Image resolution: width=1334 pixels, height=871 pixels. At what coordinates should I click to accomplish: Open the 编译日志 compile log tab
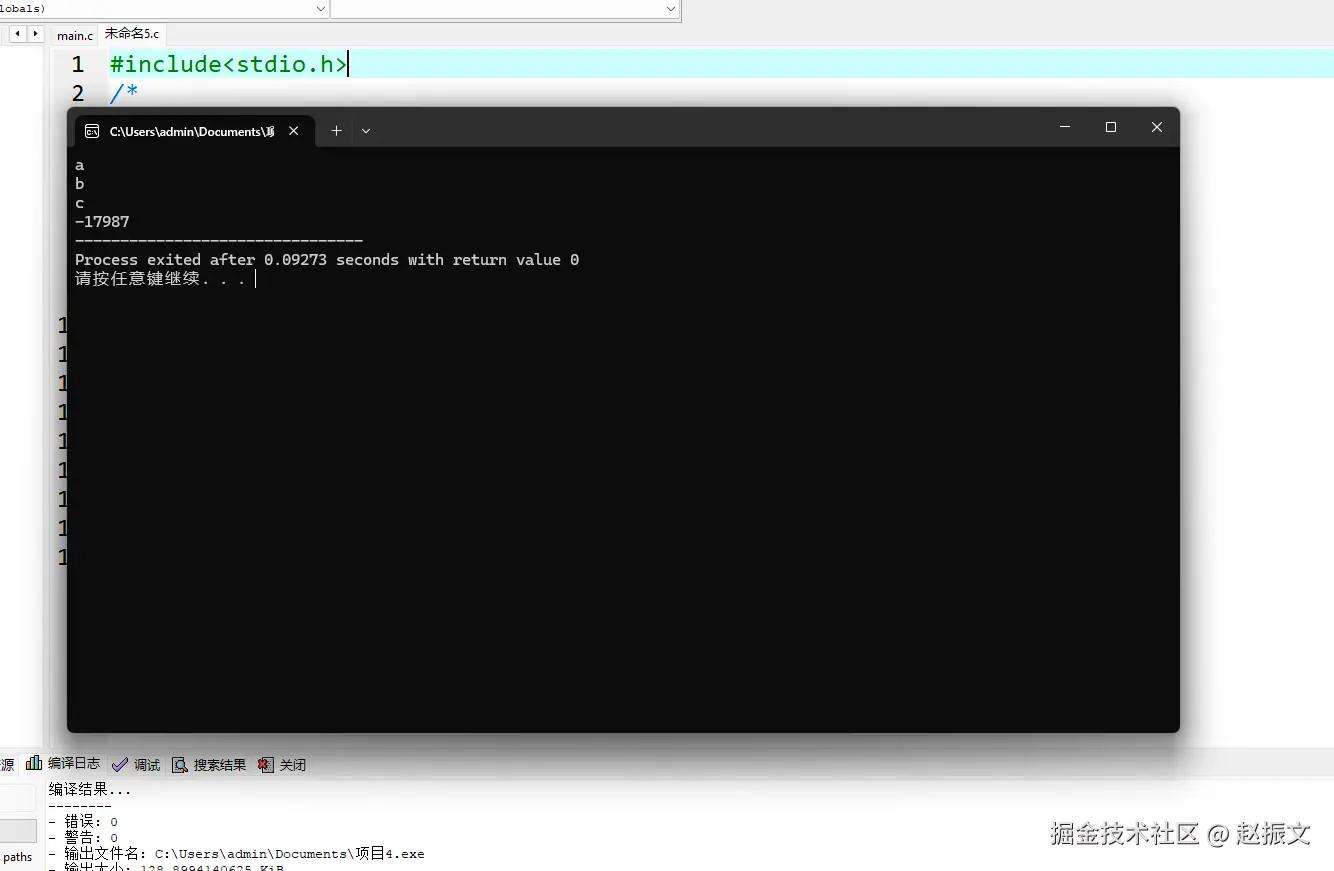pyautogui.click(x=64, y=763)
